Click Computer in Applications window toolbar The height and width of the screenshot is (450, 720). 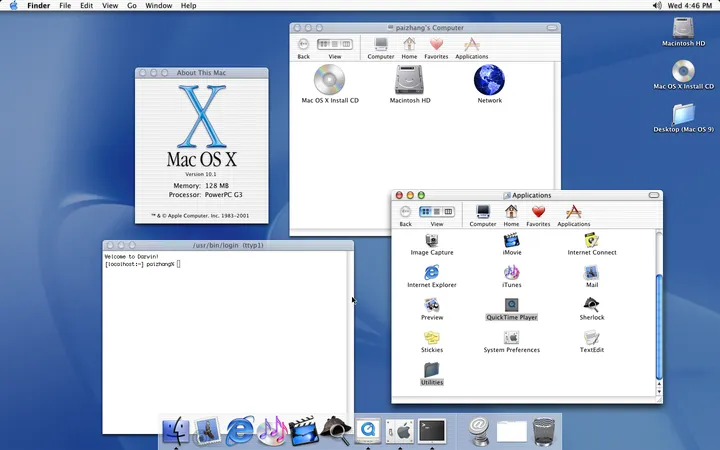[x=483, y=216]
